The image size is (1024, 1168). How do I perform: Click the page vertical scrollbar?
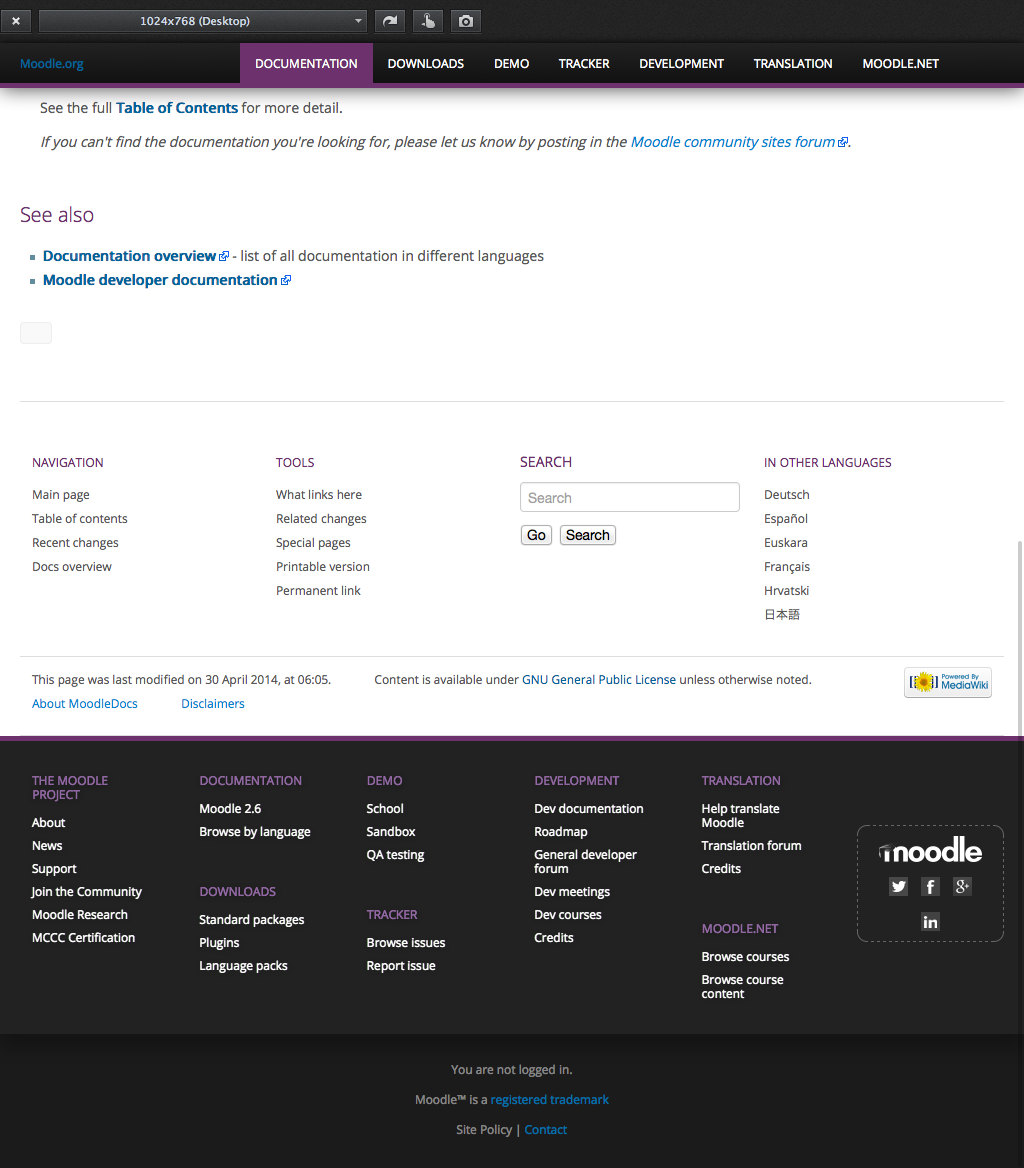(x=1020, y=638)
